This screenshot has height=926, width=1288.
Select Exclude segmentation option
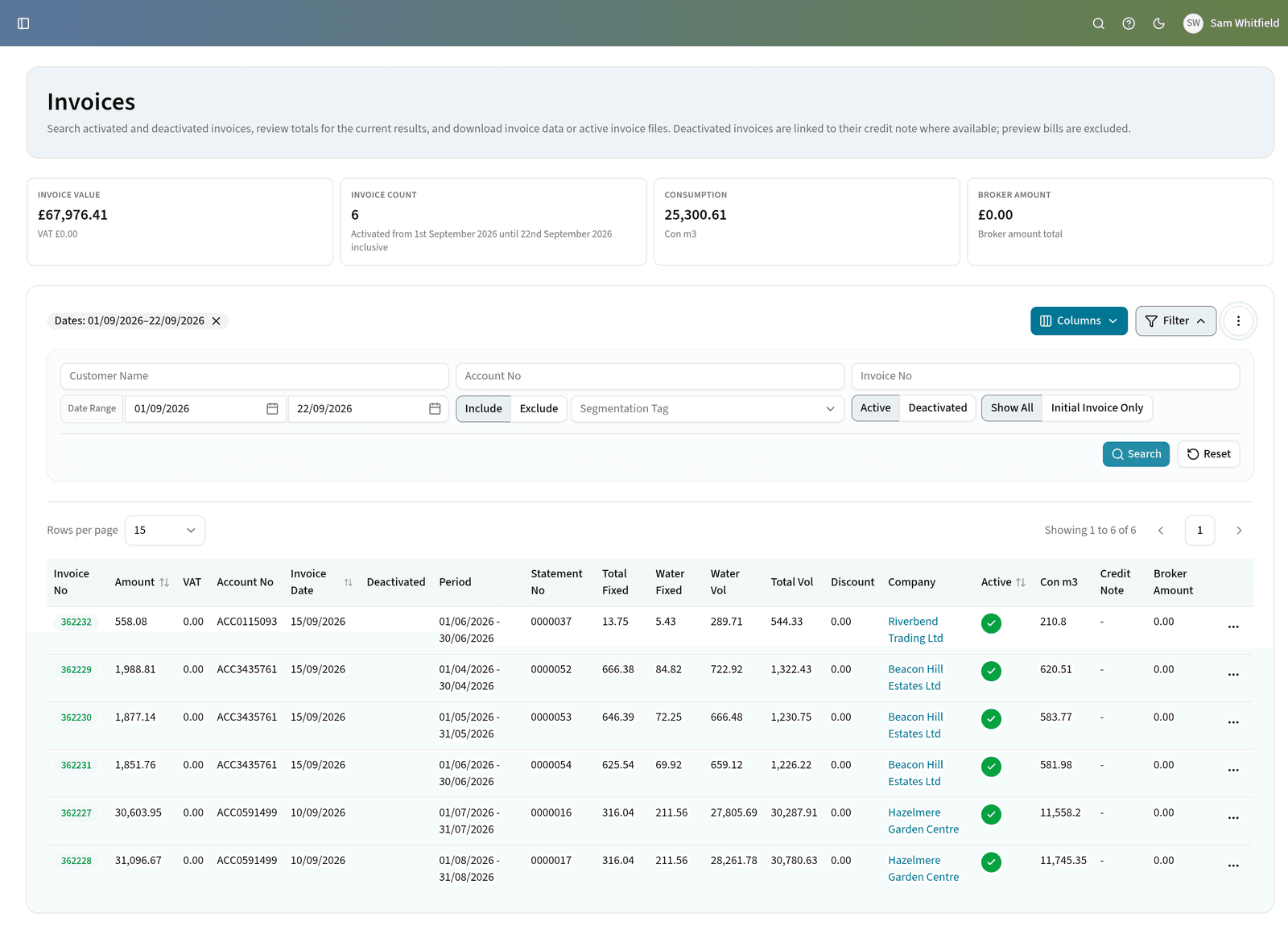point(539,408)
